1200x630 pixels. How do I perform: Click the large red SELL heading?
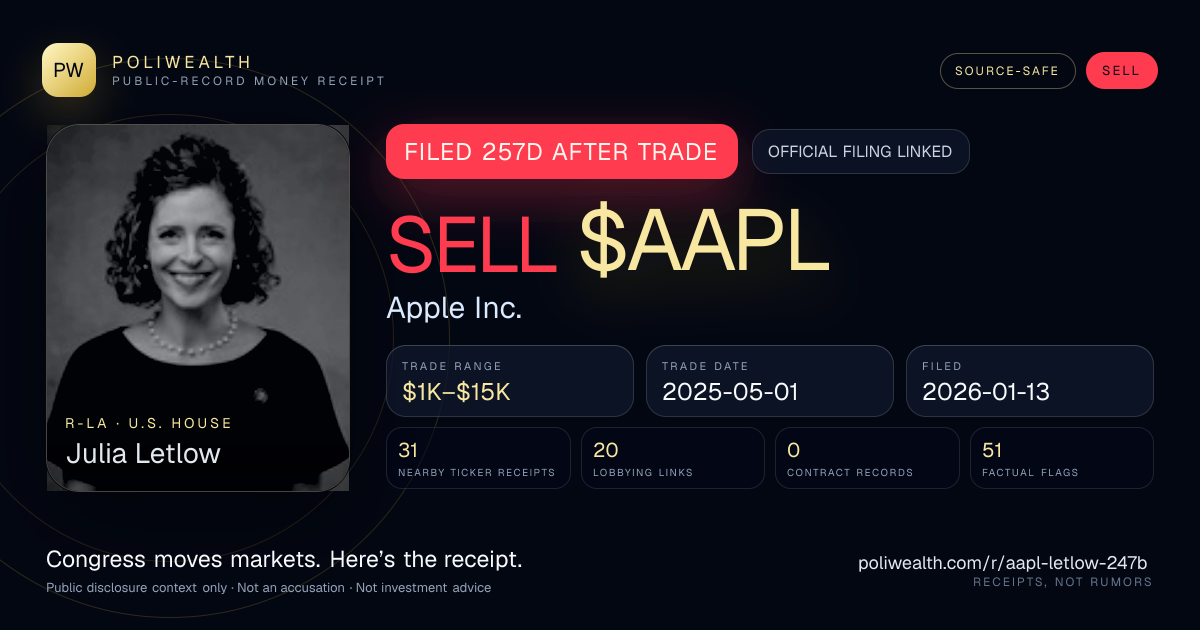(472, 245)
